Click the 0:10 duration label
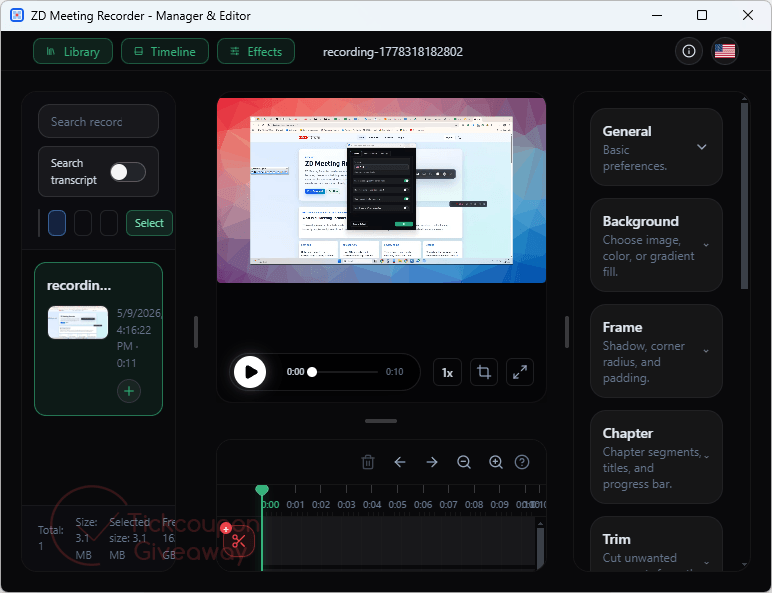The width and height of the screenshot is (772, 593). [394, 372]
